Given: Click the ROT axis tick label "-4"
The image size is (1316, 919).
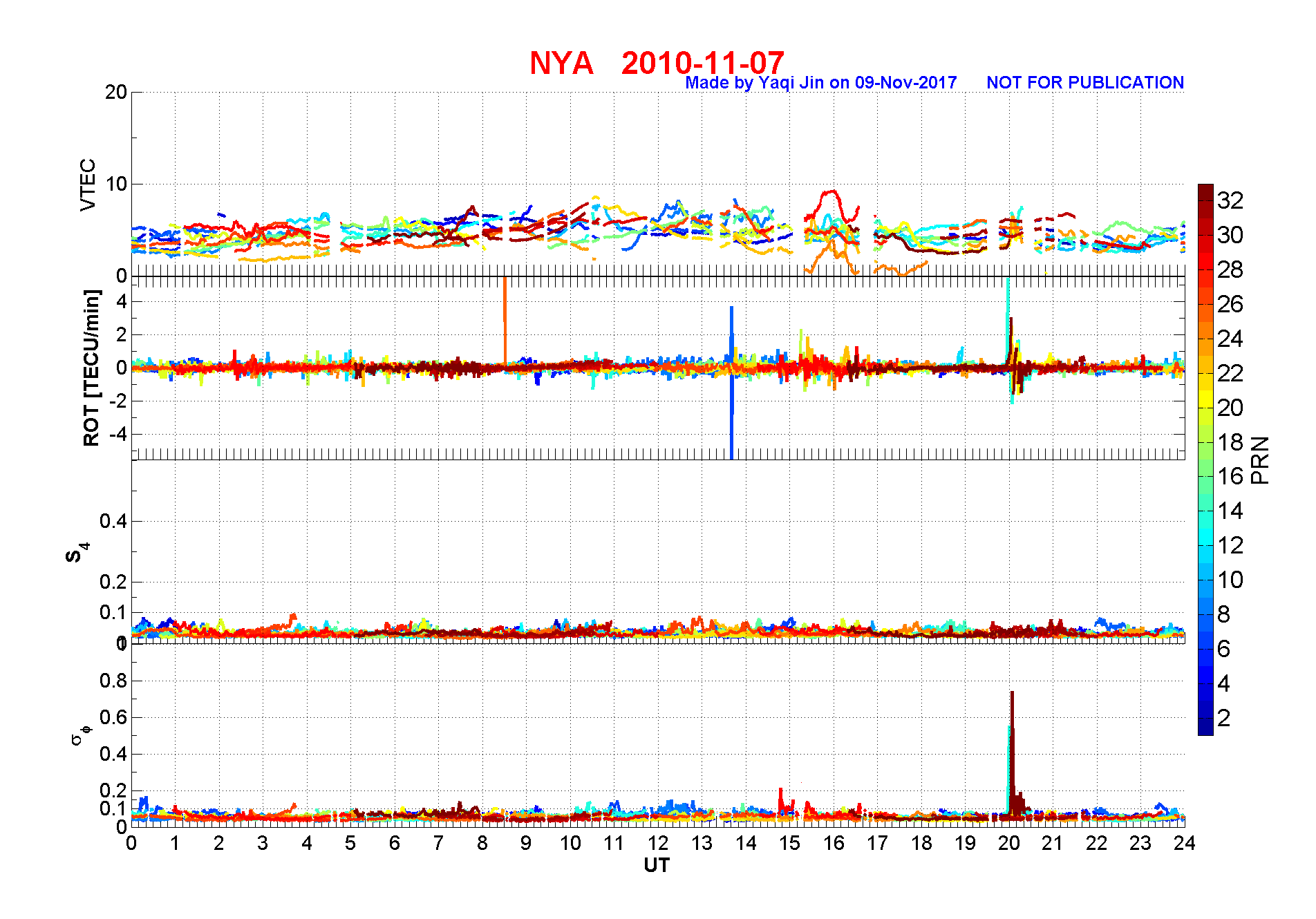Looking at the screenshot, I should coord(117,434).
